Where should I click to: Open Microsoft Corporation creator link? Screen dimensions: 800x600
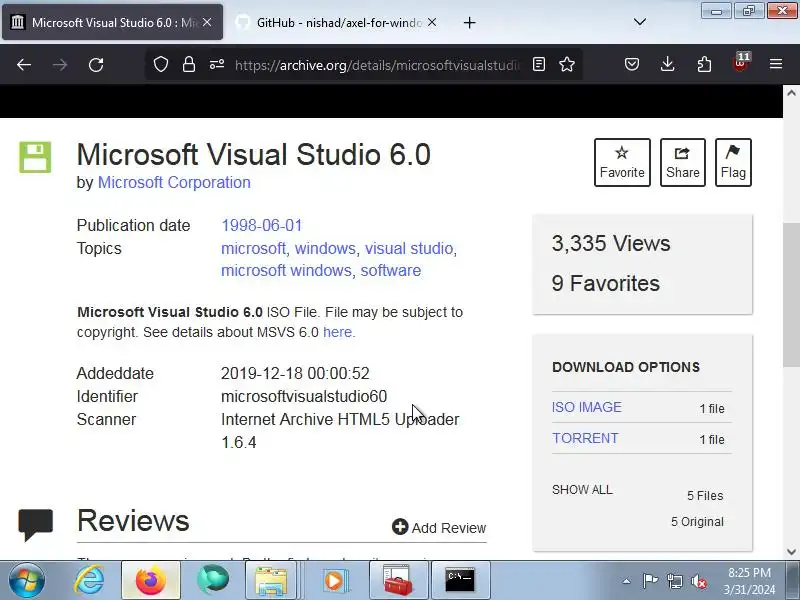(174, 182)
